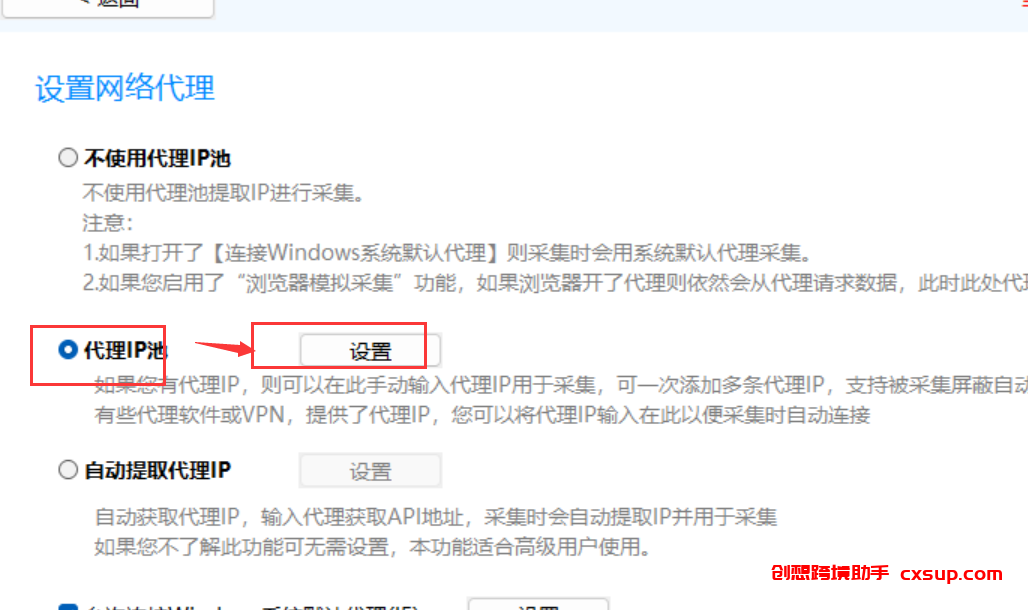Click the cxsup.com watermark text
The height and width of the screenshot is (610, 1028).
pyautogui.click(x=951, y=574)
